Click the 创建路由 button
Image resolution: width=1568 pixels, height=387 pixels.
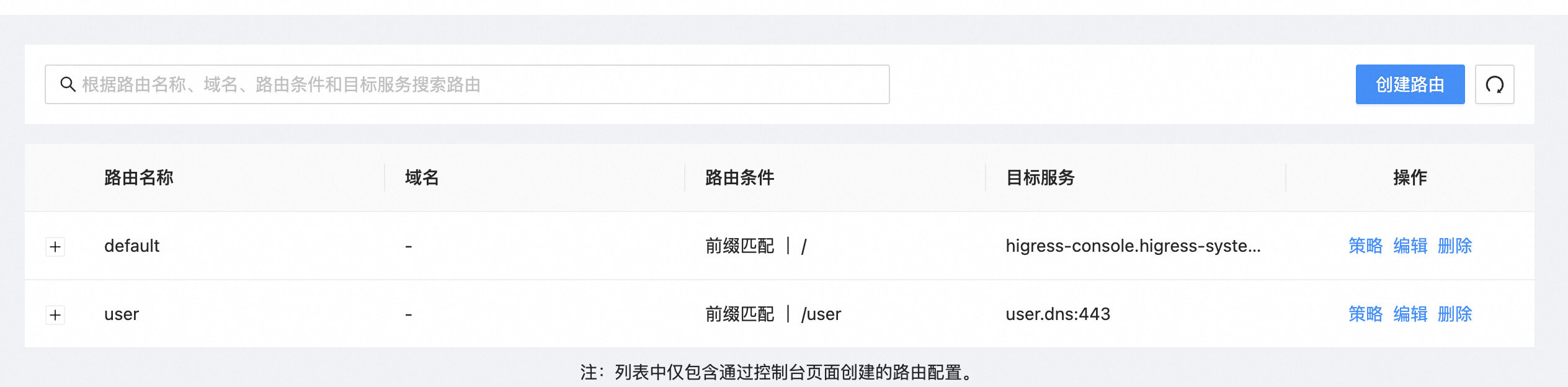(1409, 84)
